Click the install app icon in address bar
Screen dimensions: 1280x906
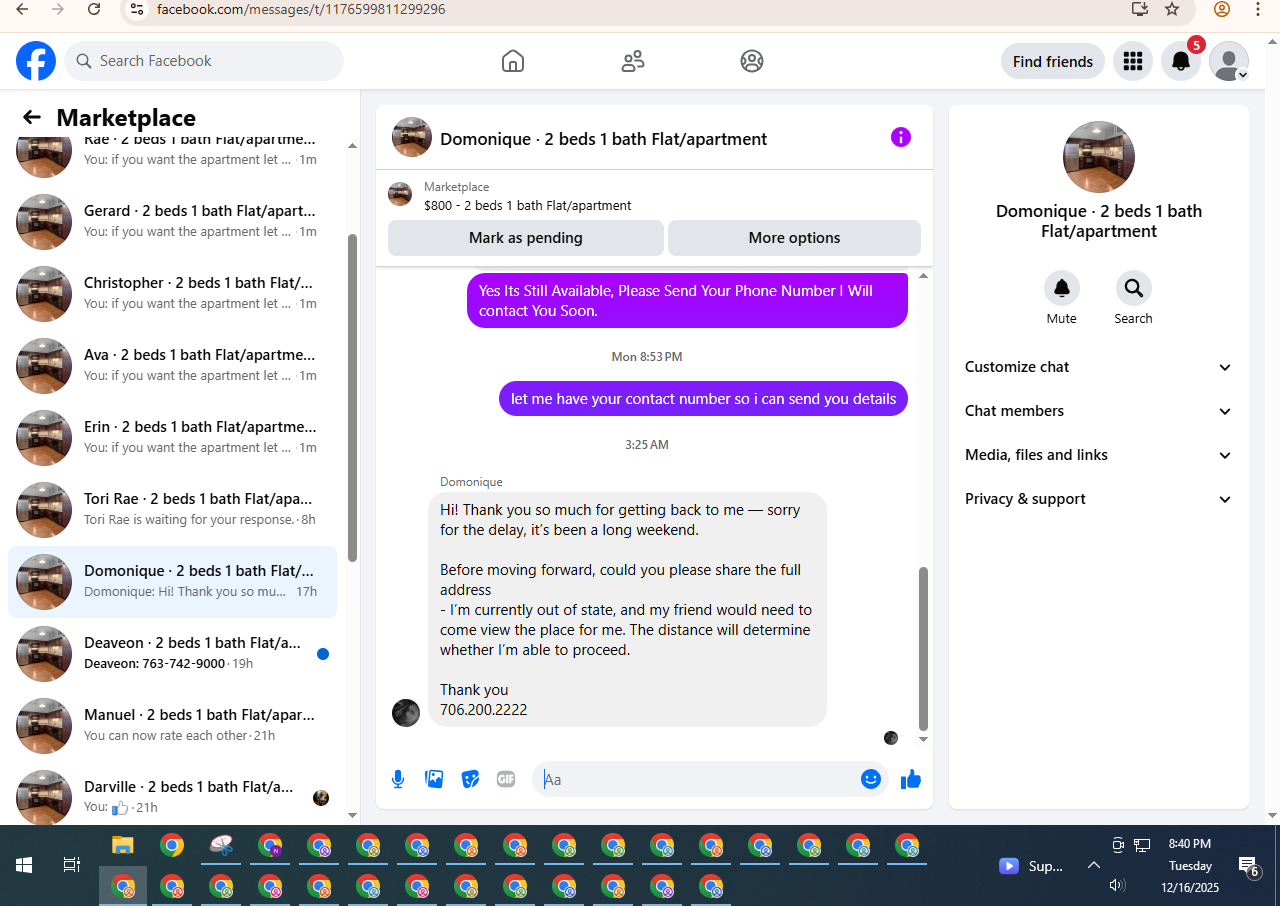(1139, 9)
